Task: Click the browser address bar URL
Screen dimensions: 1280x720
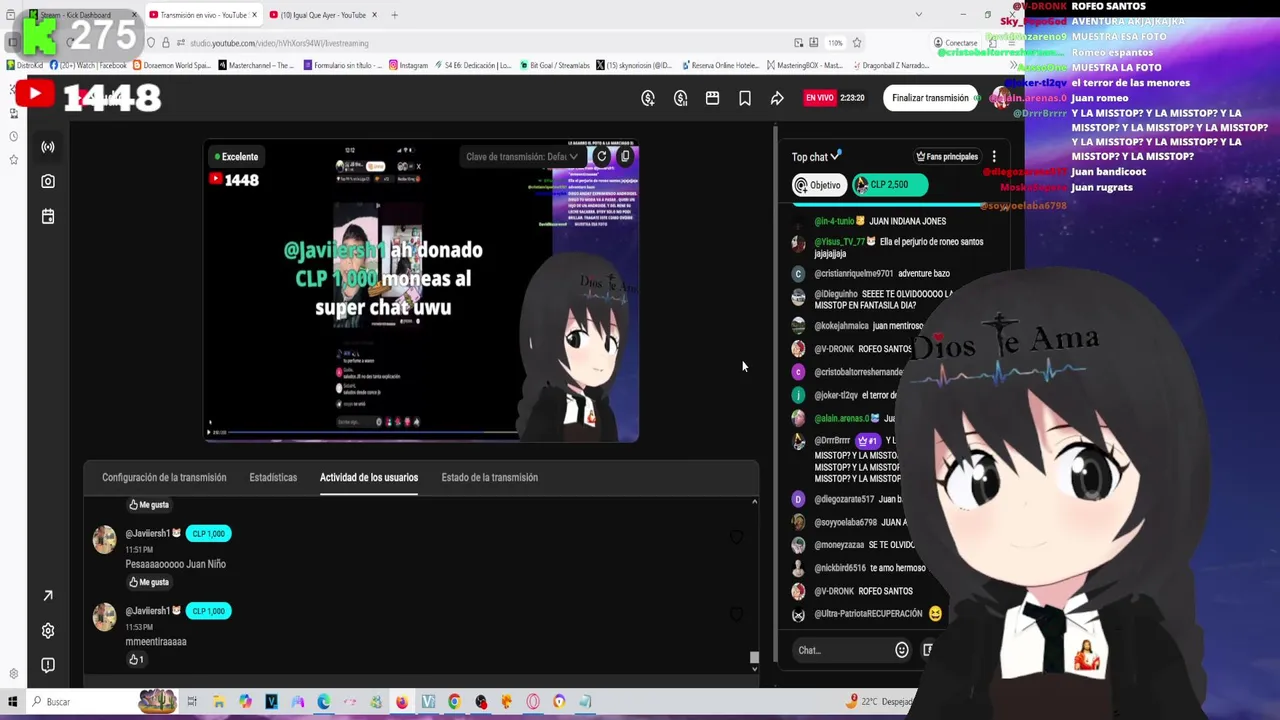Action: (279, 43)
